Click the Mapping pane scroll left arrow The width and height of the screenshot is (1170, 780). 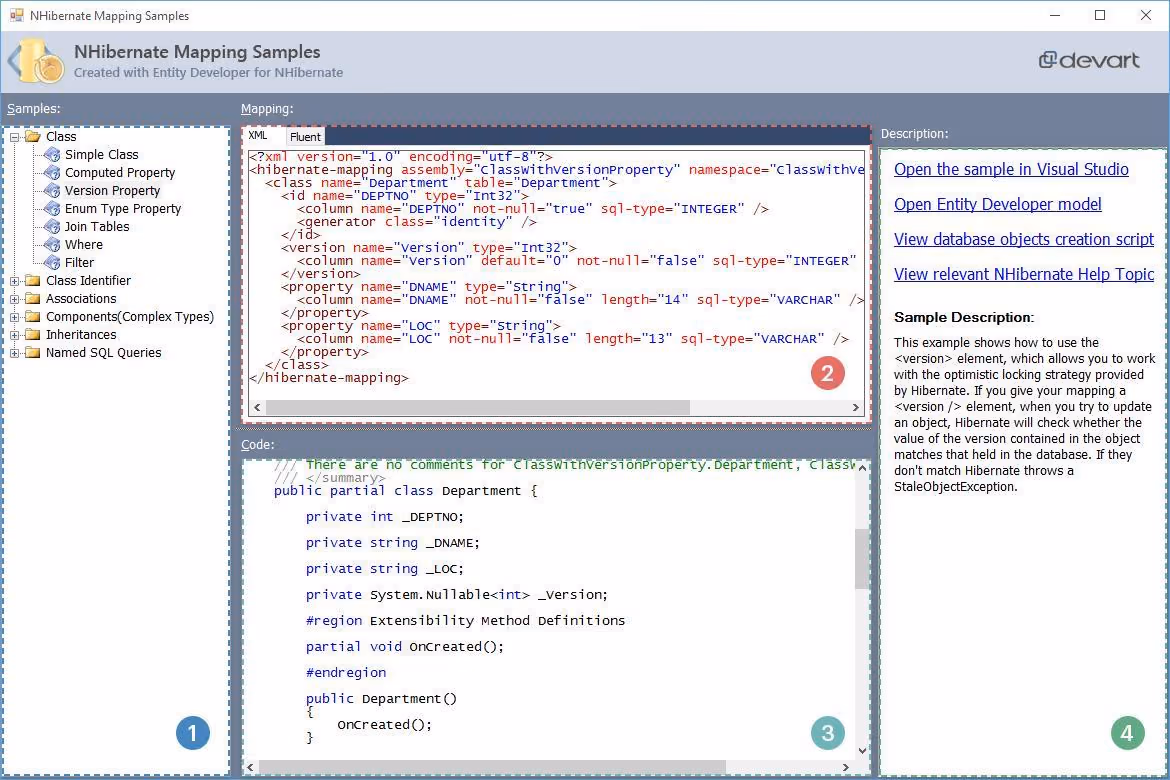point(257,408)
